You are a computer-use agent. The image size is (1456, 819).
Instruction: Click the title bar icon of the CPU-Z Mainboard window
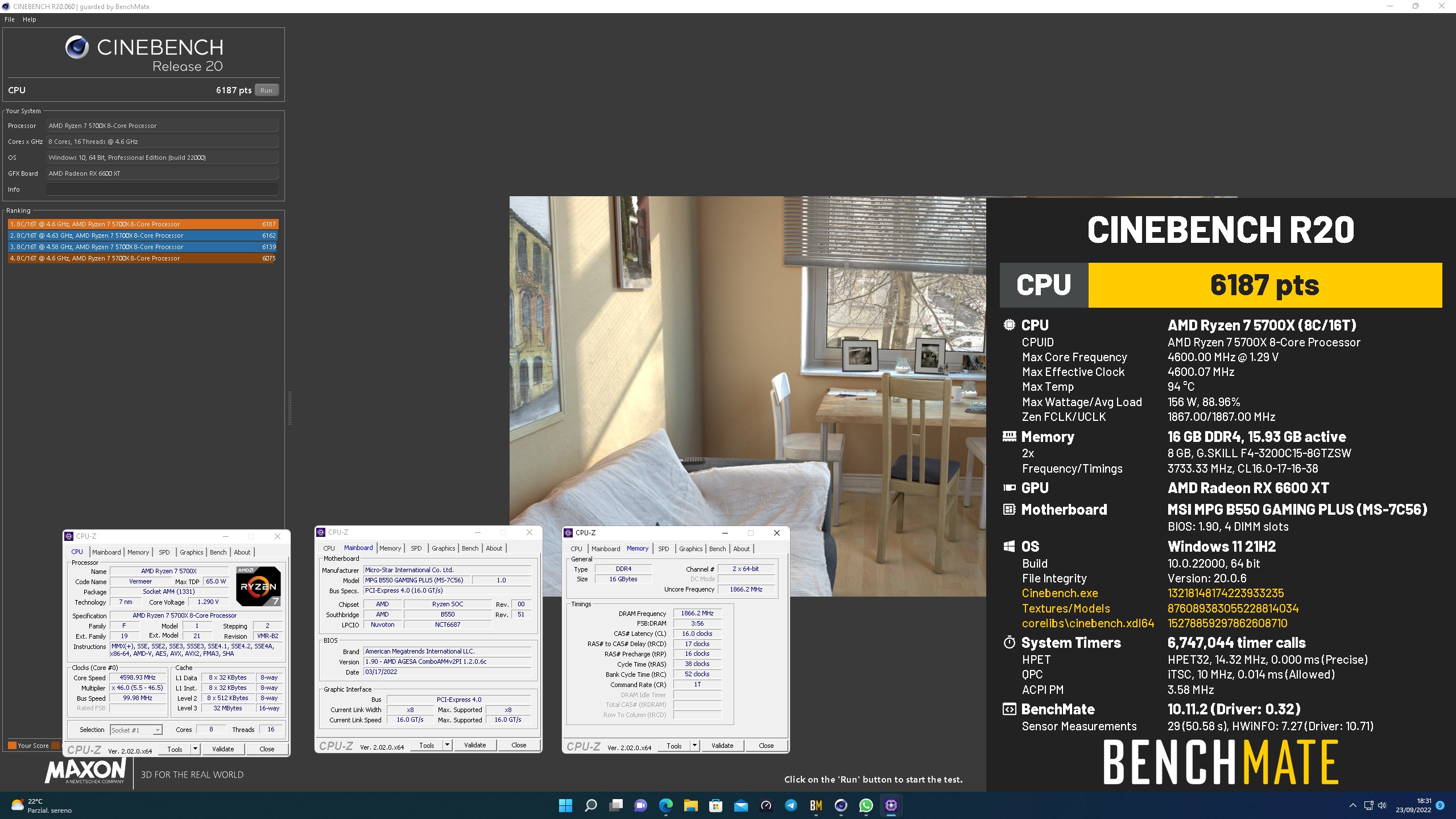321,532
